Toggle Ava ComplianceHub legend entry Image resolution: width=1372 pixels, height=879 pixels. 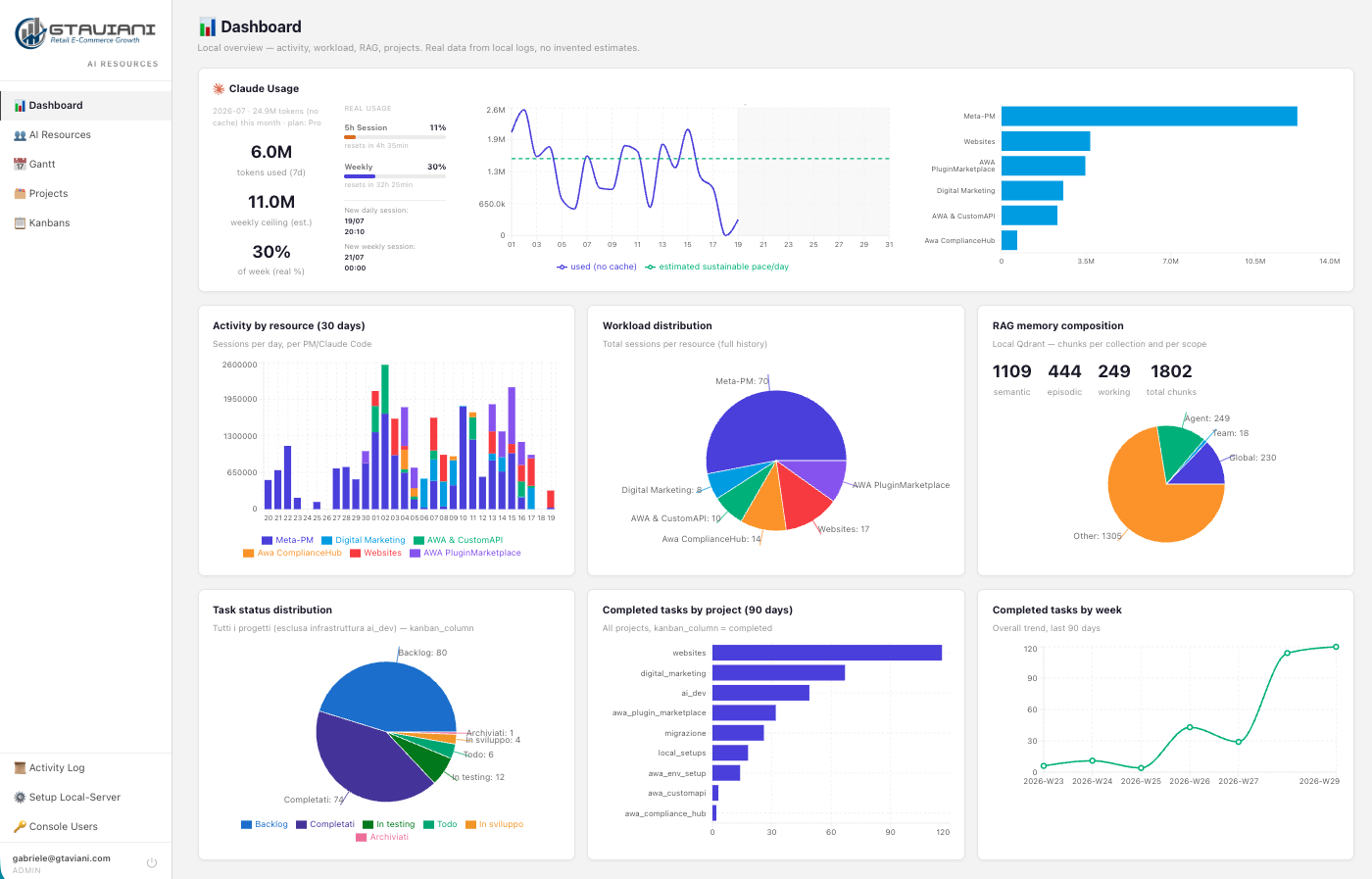293,553
